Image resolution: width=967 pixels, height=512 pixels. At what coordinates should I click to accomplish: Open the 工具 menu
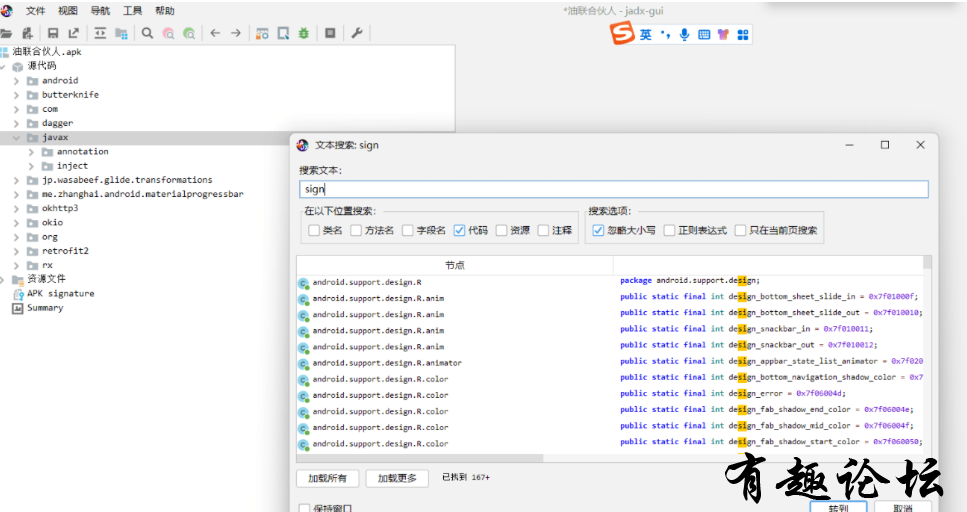point(133,10)
